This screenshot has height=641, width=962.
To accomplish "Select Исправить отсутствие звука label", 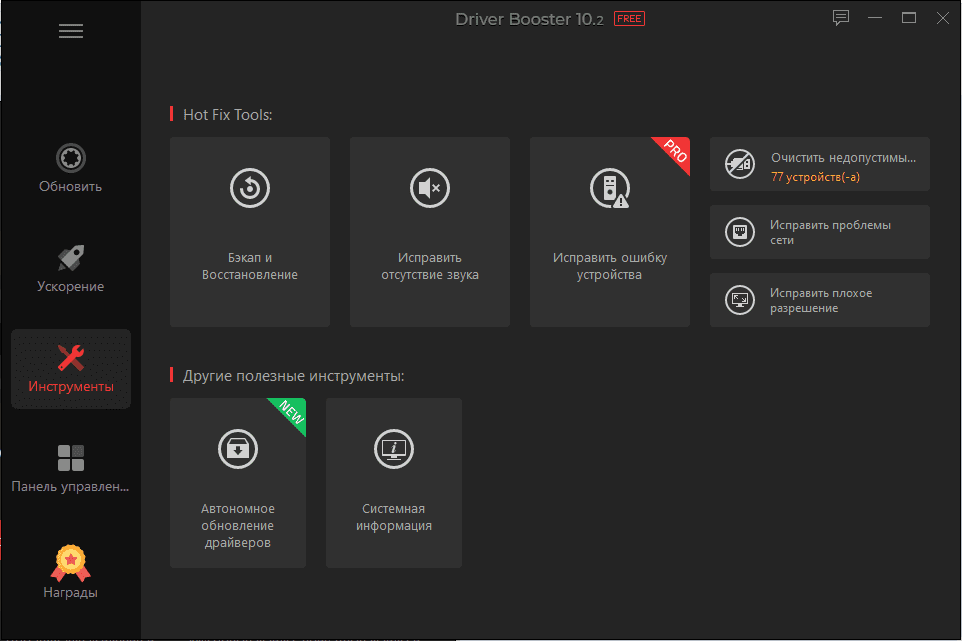I will coord(429,266).
